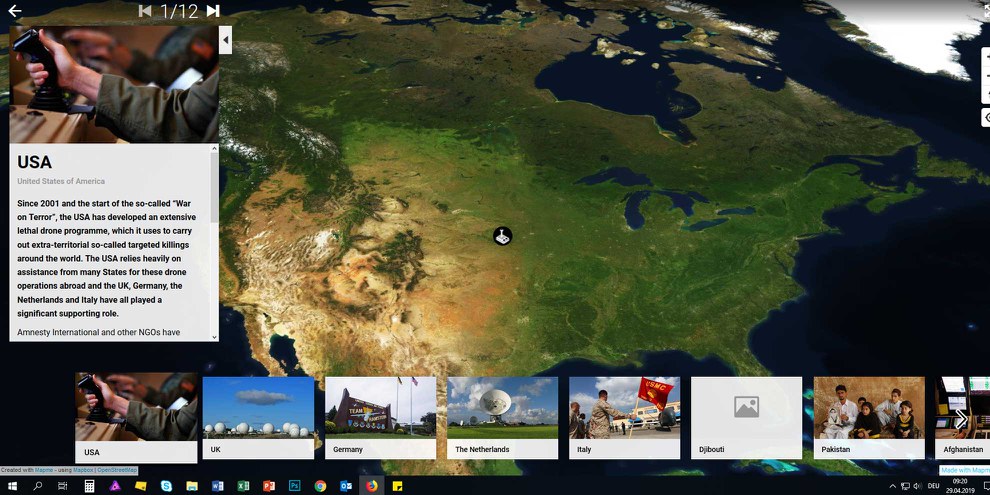Open the Mapme attribution link
The image size is (990, 495).
(44, 470)
